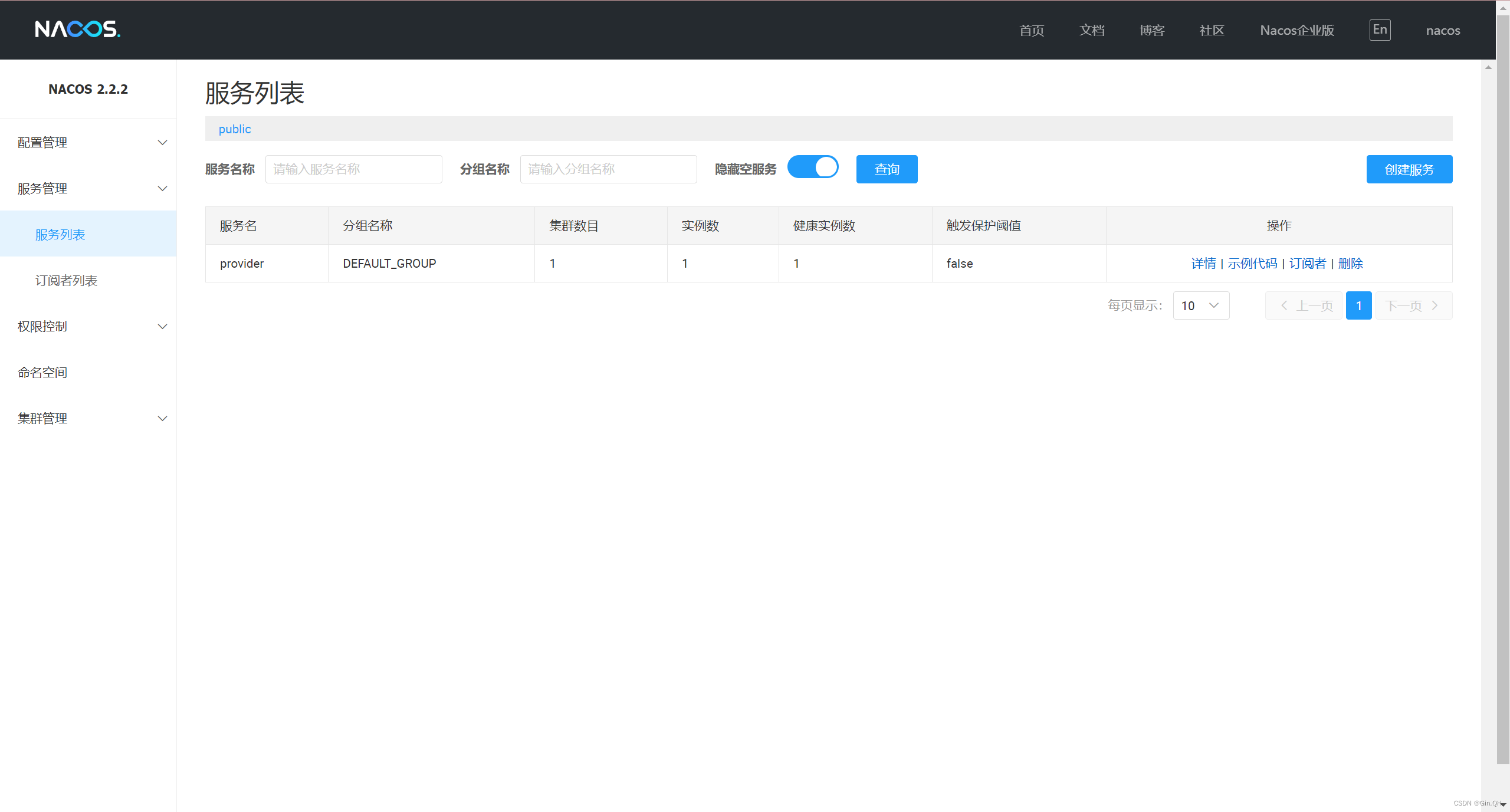Toggle the 隐藏空服务 switch
Image resolution: width=1510 pixels, height=812 pixels.
[x=813, y=167]
